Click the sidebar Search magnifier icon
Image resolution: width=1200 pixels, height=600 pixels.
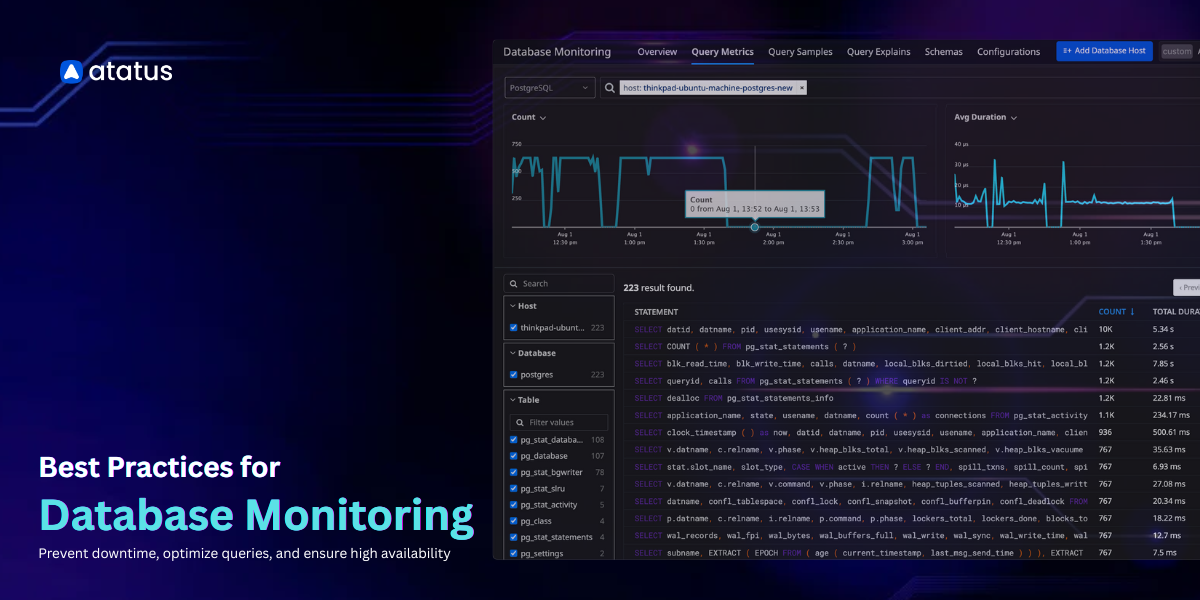[x=513, y=284]
